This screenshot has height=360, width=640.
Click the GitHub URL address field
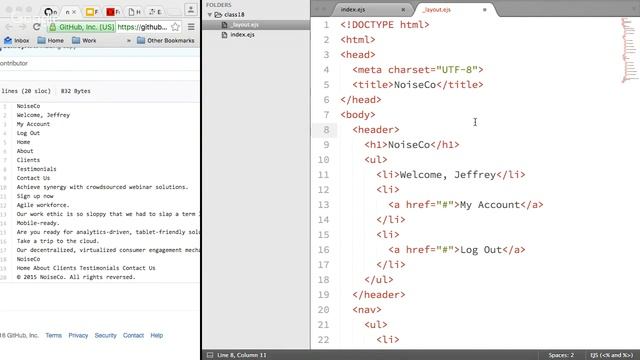click(x=142, y=27)
